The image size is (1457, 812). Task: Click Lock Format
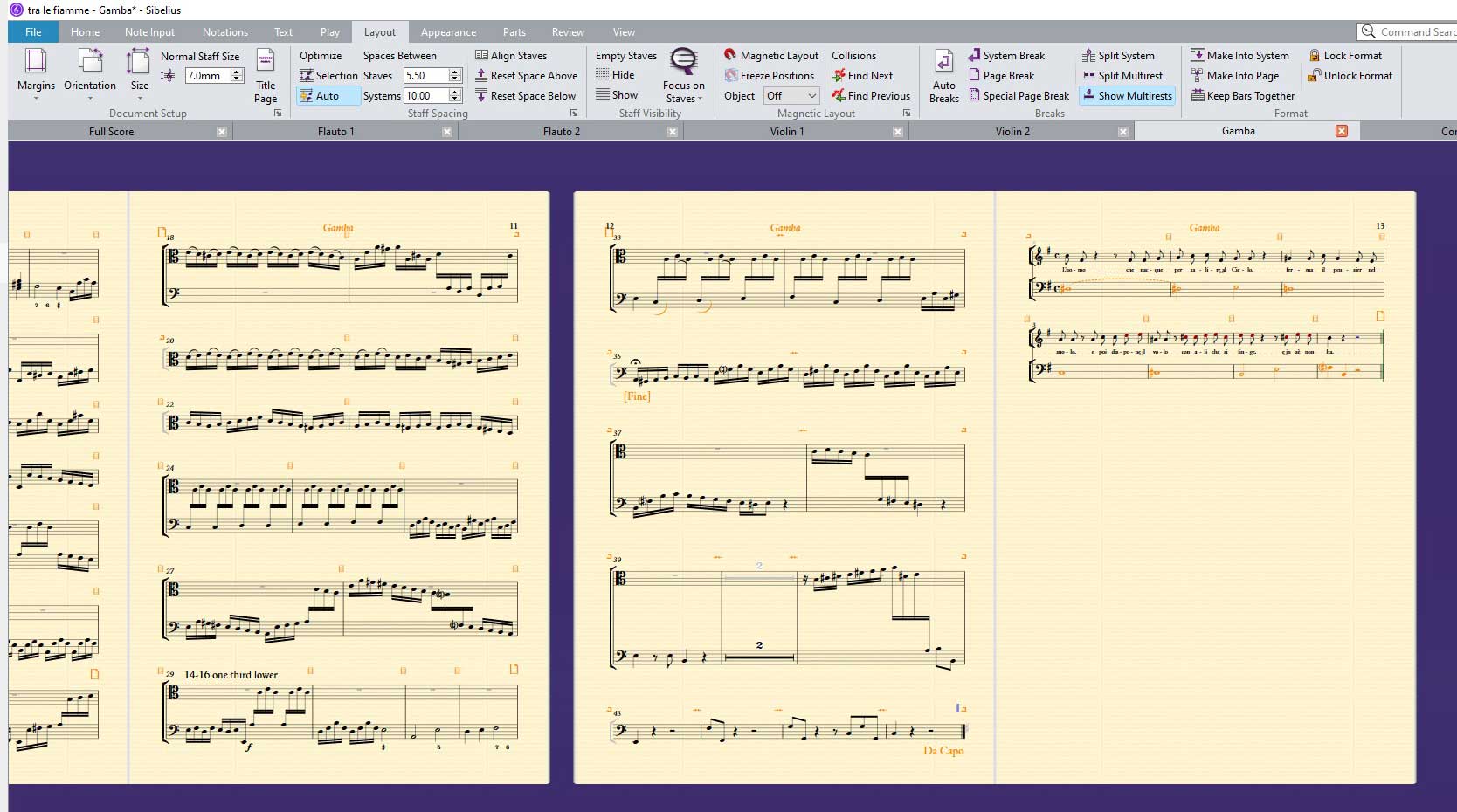pyautogui.click(x=1345, y=55)
